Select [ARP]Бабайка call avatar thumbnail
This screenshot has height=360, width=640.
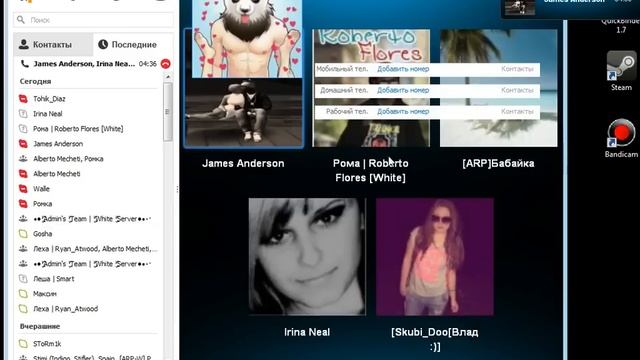[498, 88]
